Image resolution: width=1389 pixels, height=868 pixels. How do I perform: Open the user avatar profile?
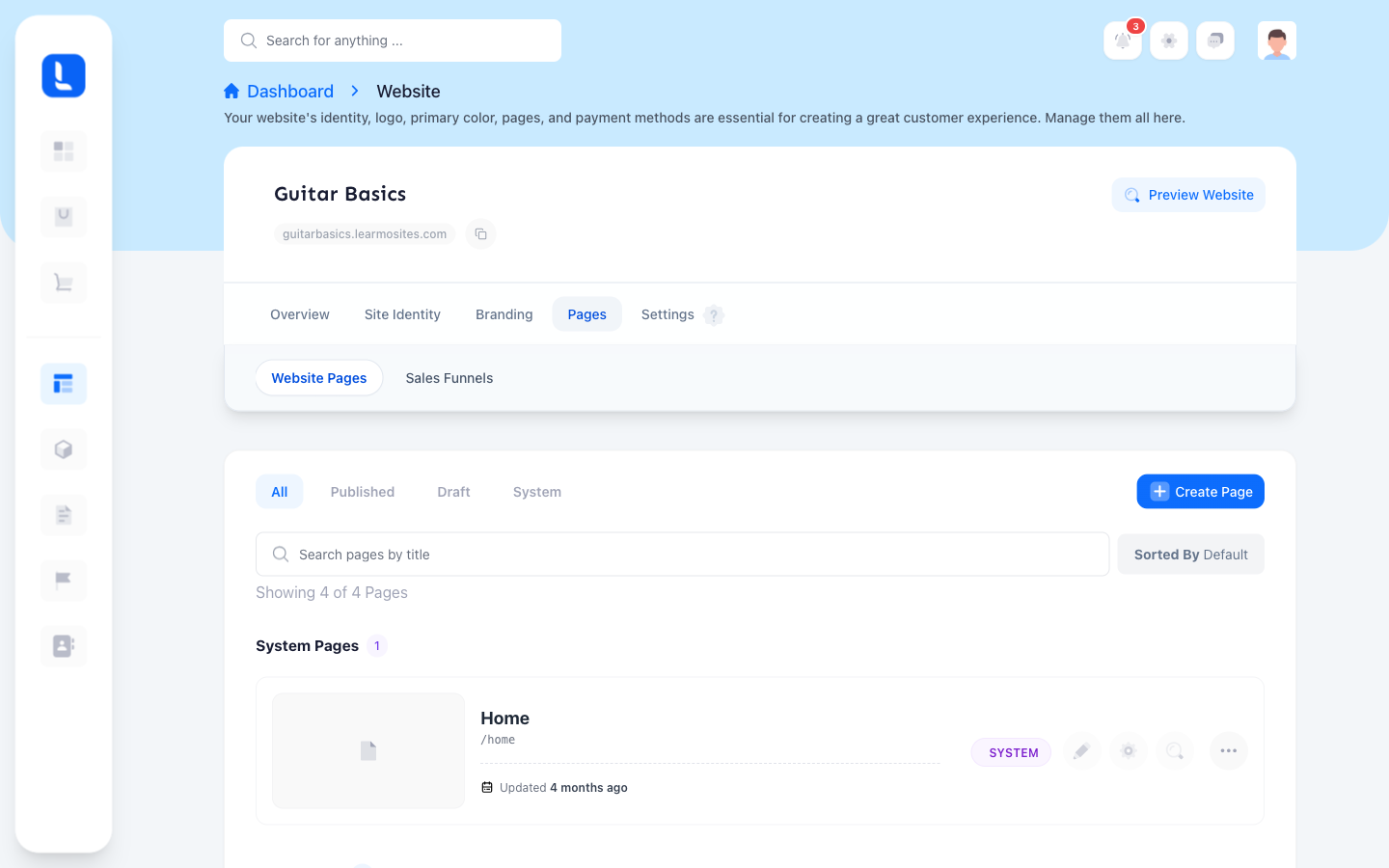point(1277,41)
